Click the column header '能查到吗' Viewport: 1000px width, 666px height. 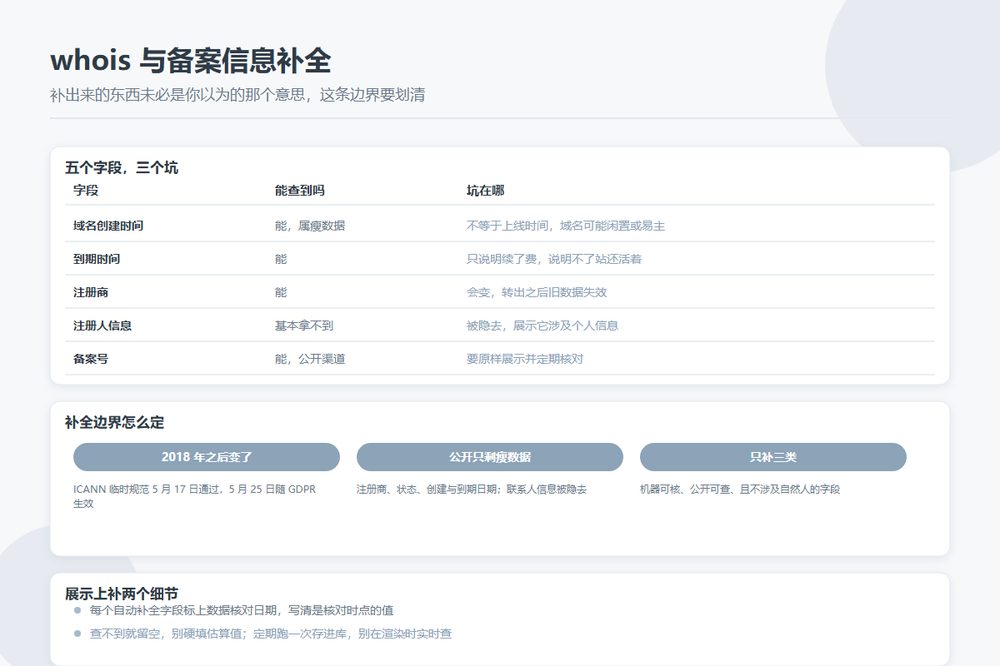tap(300, 190)
